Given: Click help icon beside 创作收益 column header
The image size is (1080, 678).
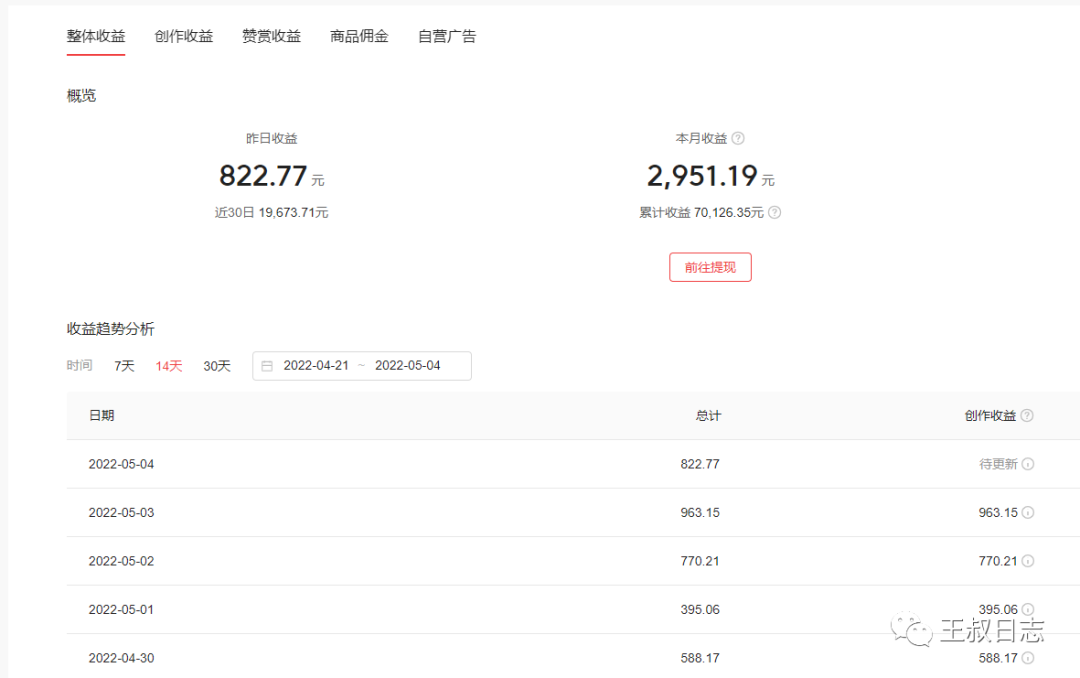Looking at the screenshot, I should 1027,415.
